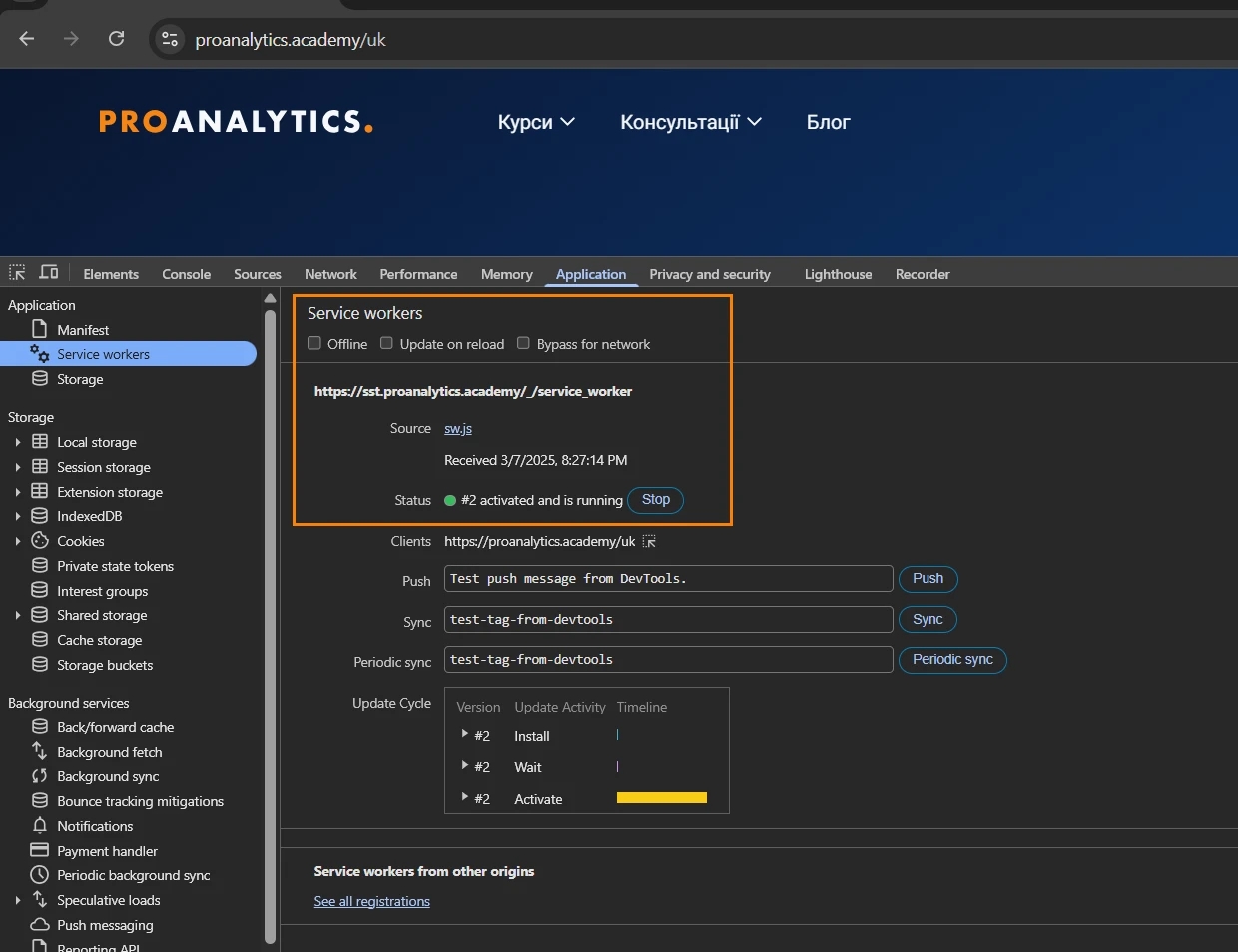Go to the Performance tab

click(x=418, y=274)
